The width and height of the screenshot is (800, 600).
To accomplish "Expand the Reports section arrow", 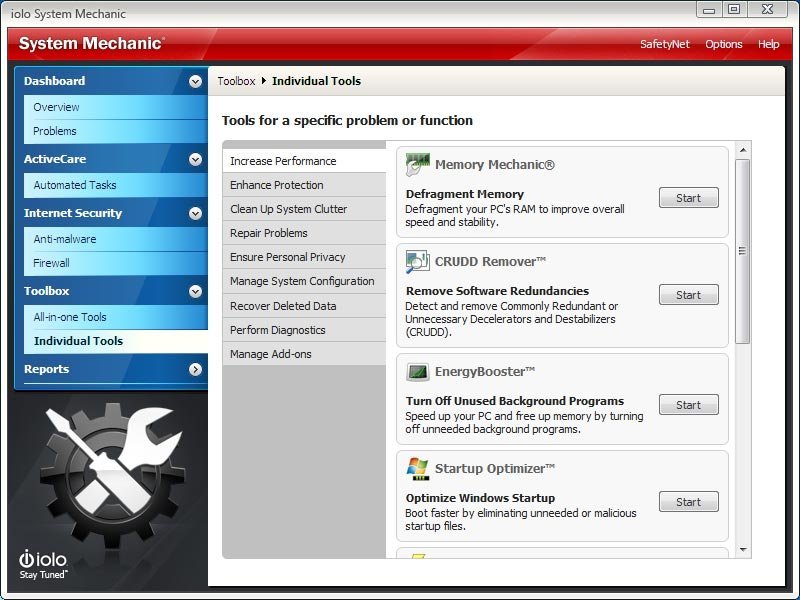I will (195, 369).
